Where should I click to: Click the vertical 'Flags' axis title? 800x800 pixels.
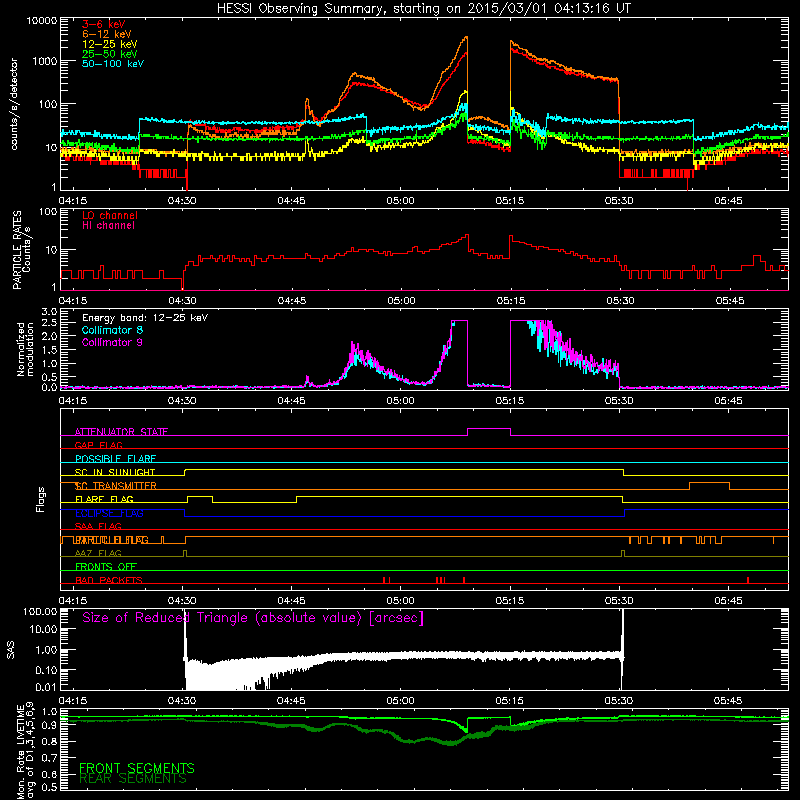coord(41,499)
